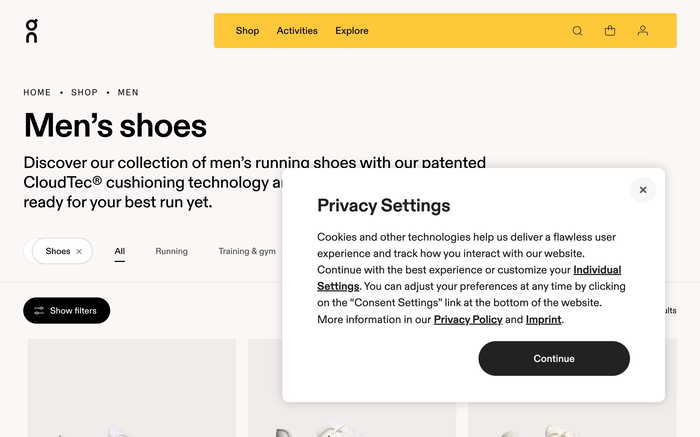
Task: Open the Explore menu
Action: 352,31
